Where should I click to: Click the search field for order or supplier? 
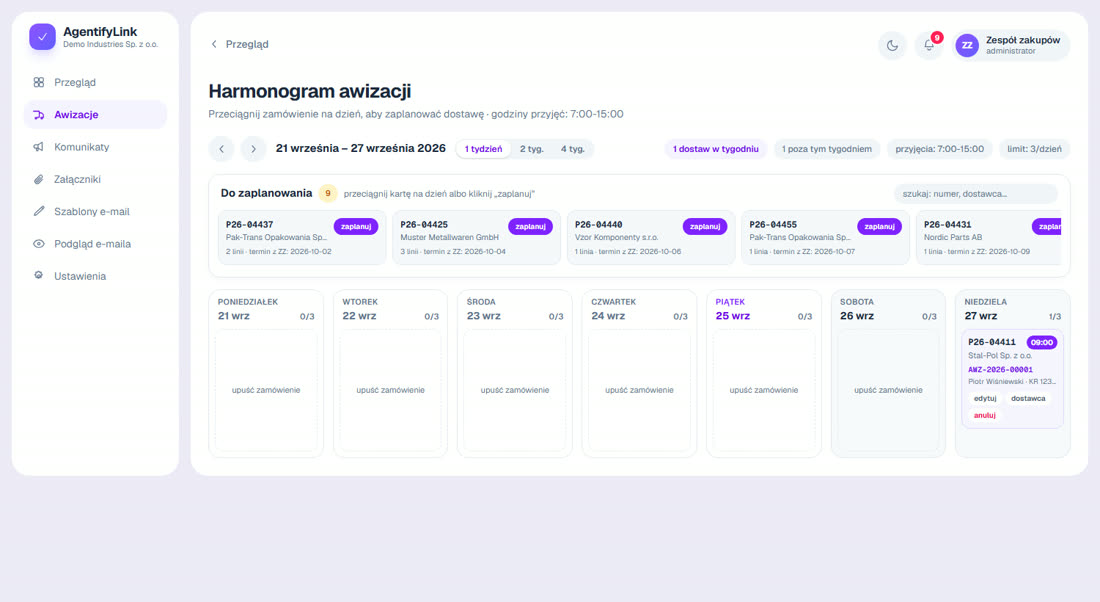[976, 194]
